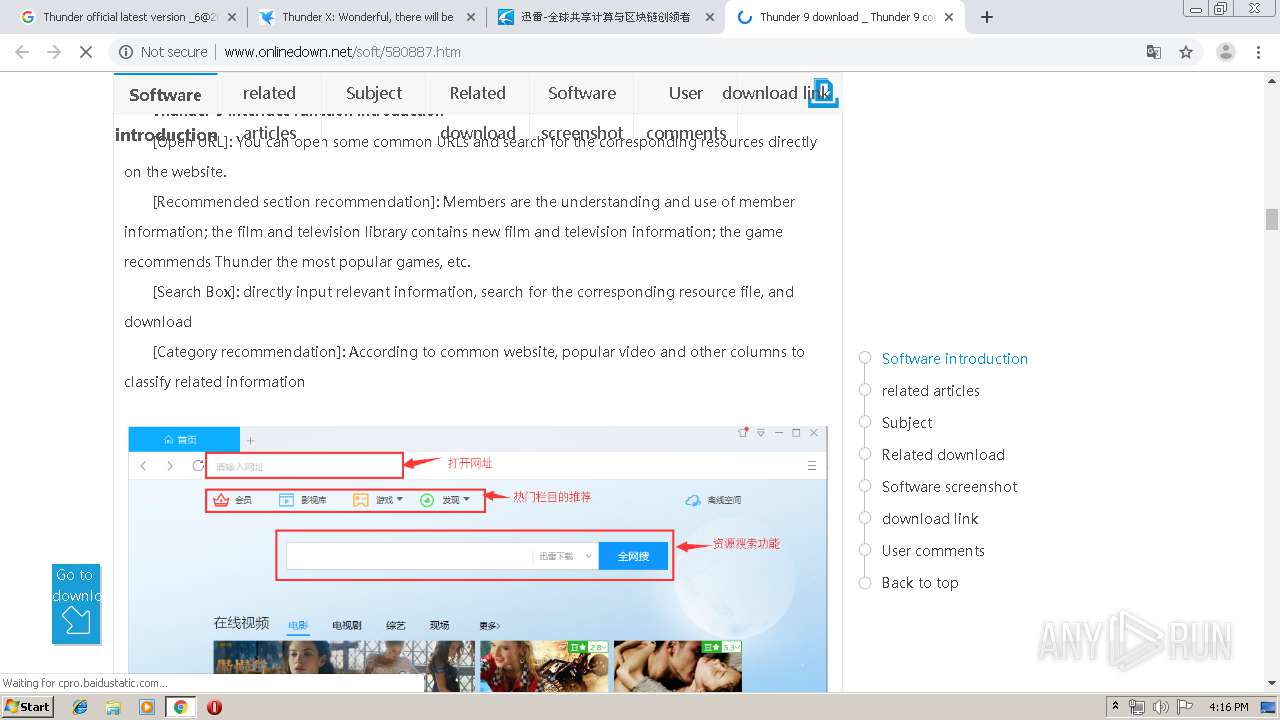This screenshot has width=1280, height=720.
Task: Launch Internet Explorer from the taskbar
Action: click(x=80, y=707)
